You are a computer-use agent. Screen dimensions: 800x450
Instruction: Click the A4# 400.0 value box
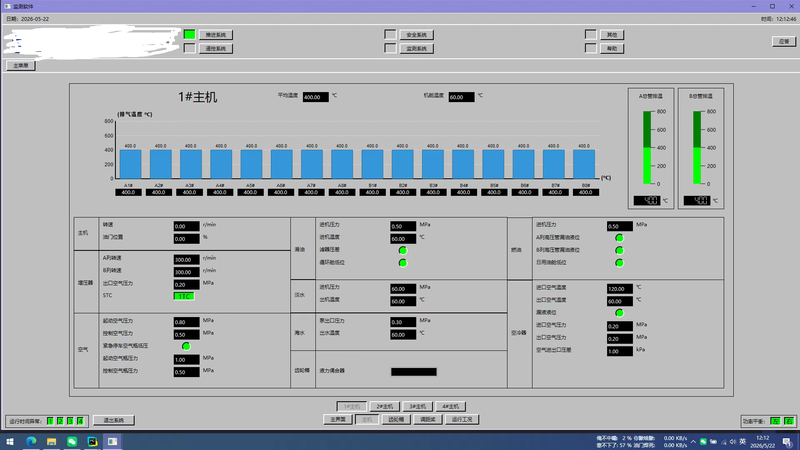[220, 192]
